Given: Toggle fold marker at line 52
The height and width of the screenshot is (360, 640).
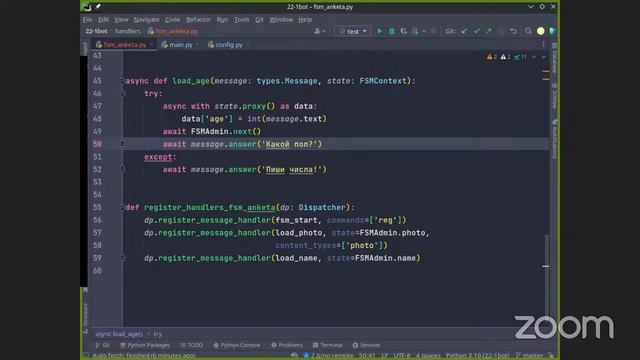Looking at the screenshot, I should 122,169.
